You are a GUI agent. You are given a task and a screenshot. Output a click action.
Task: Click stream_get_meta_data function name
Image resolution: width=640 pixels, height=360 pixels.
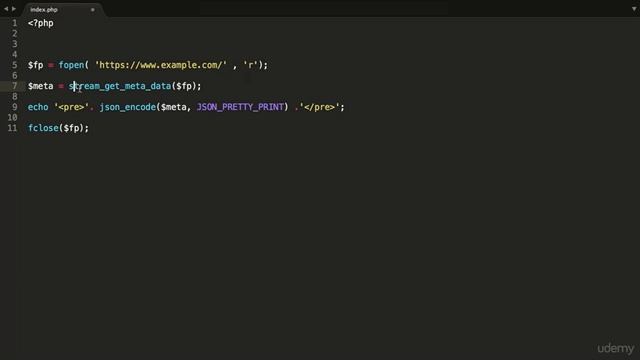(120, 86)
